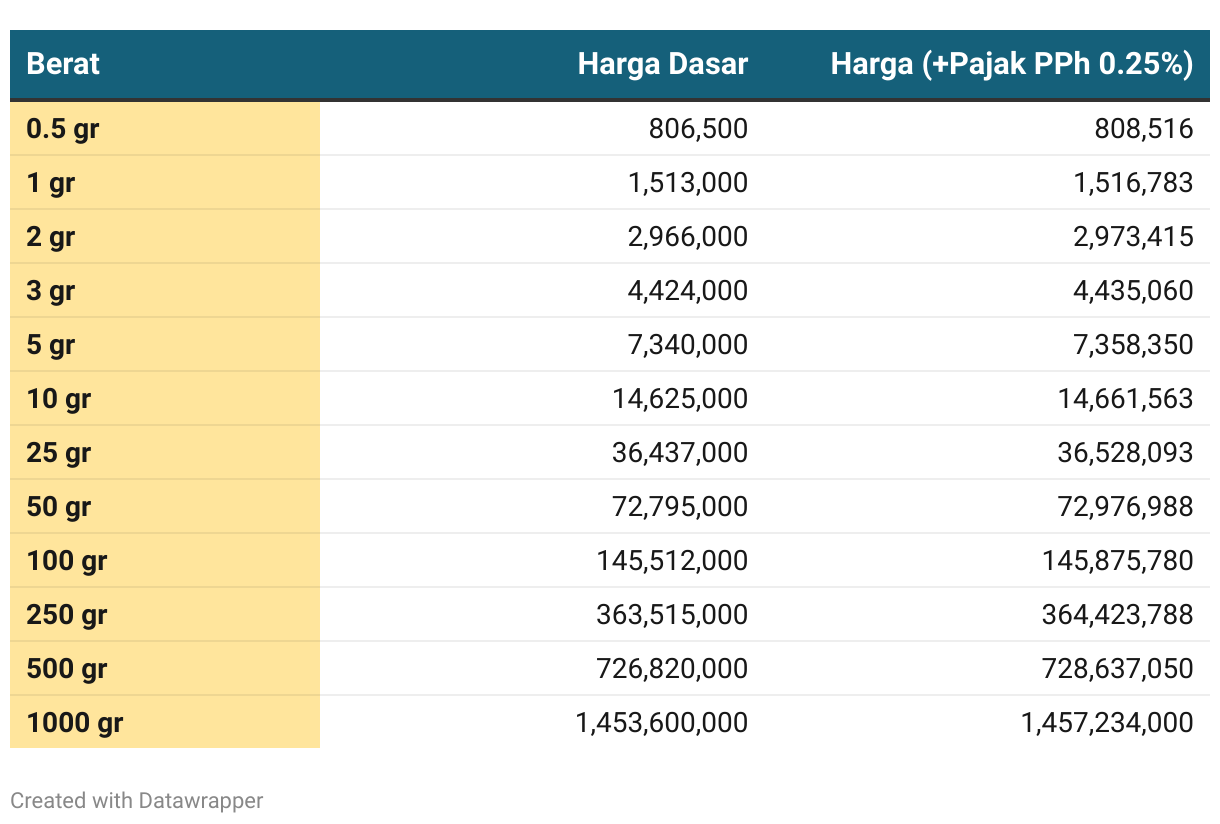Select the 25 gr row label
Screen dimensions: 1220x824
[59, 453]
